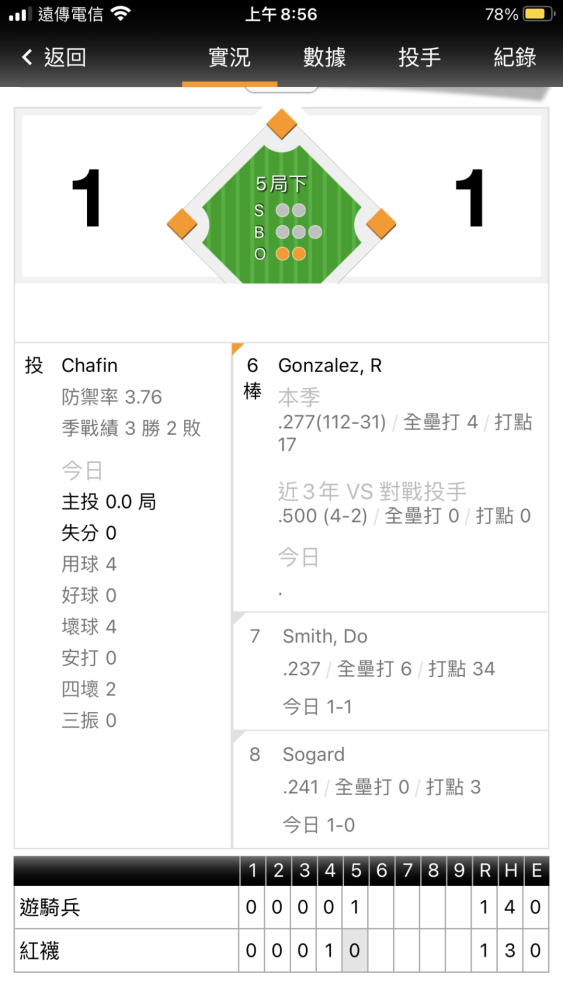Screen dimensions: 563x1000
Task: Open the 投手 tab
Action: click(420, 57)
